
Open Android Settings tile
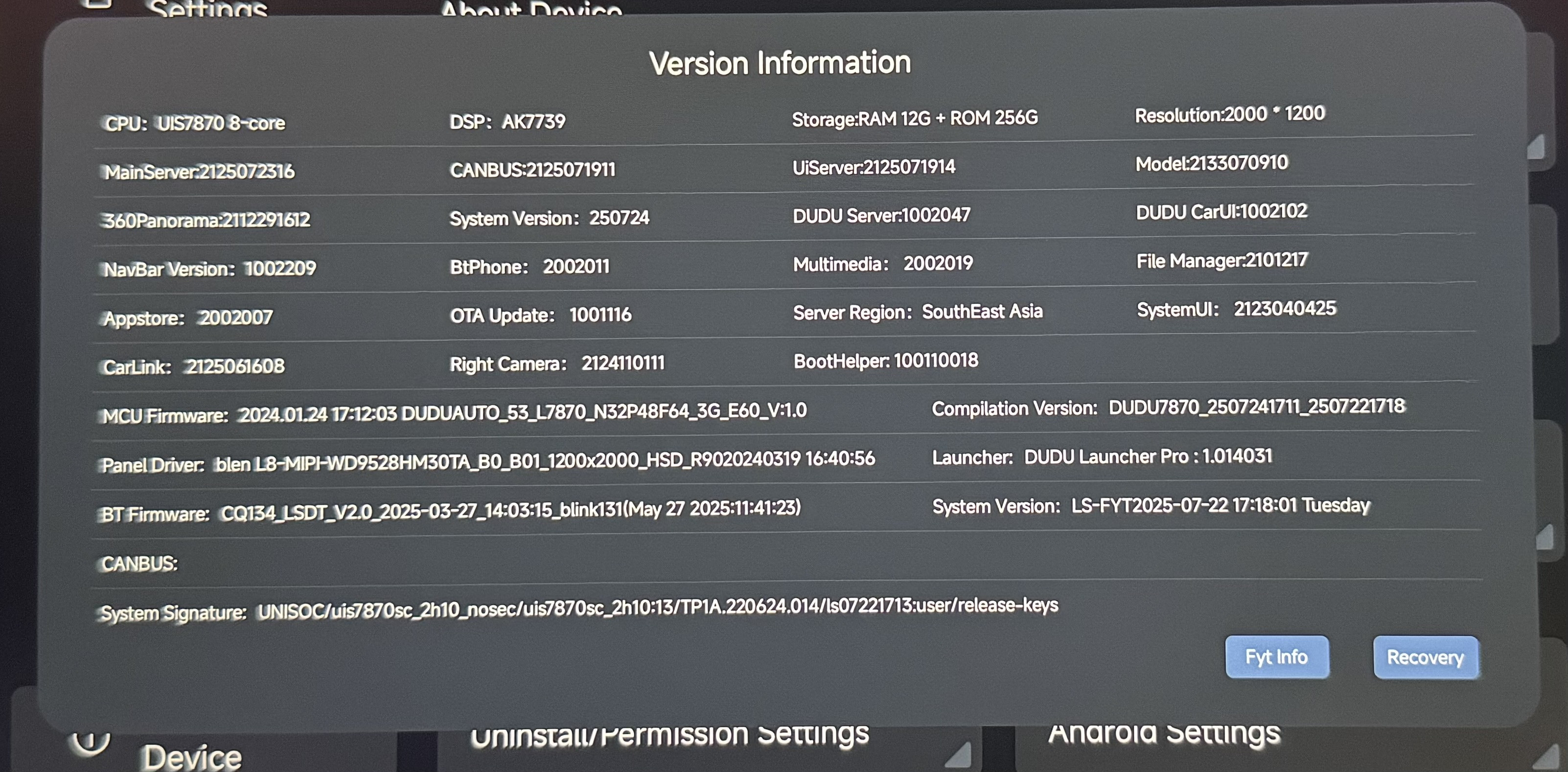[x=1164, y=734]
